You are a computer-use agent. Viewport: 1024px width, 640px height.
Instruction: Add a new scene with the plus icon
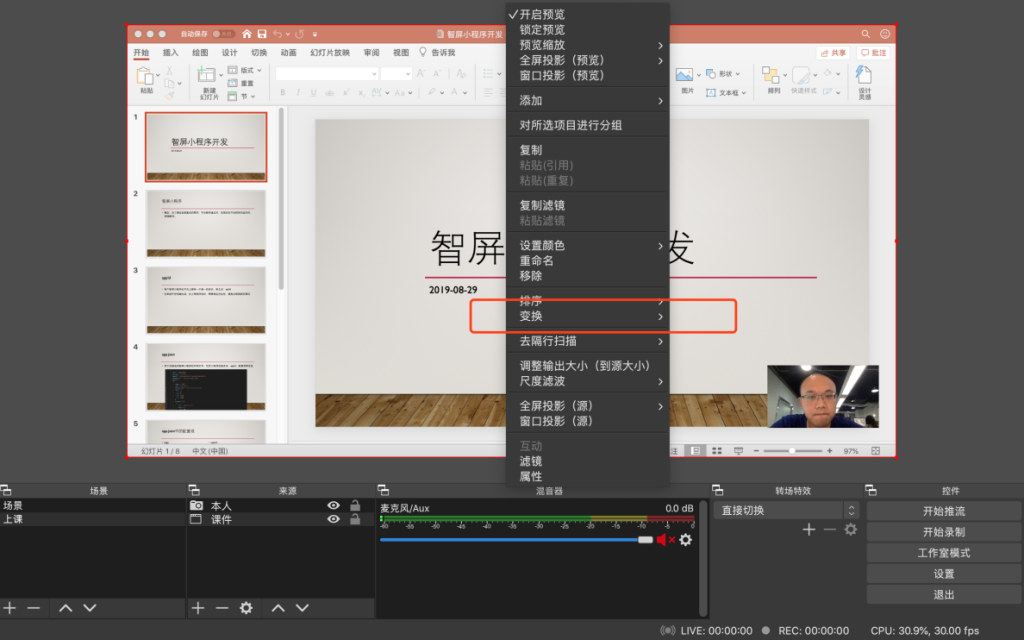[x=10, y=608]
